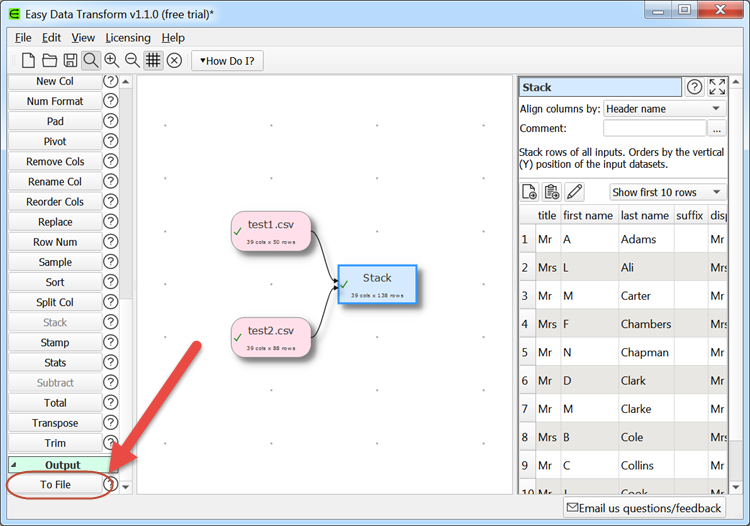The image size is (750, 526).
Task: Expand the Stack panel to full size
Action: (x=717, y=87)
